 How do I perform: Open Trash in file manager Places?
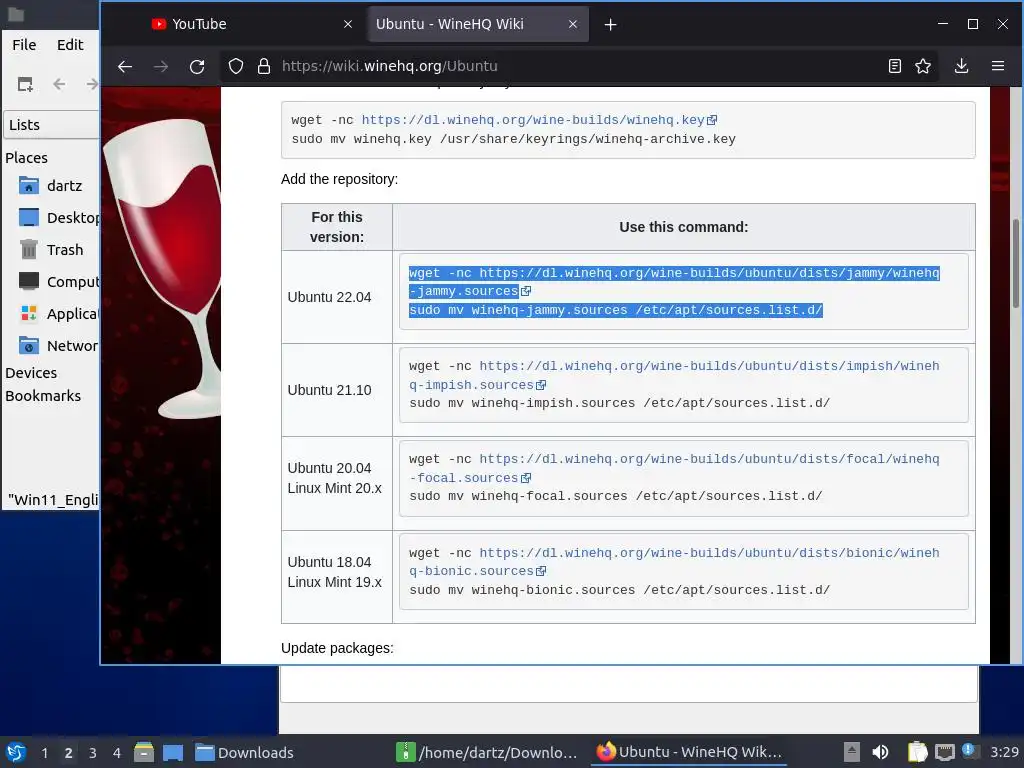tap(51, 250)
